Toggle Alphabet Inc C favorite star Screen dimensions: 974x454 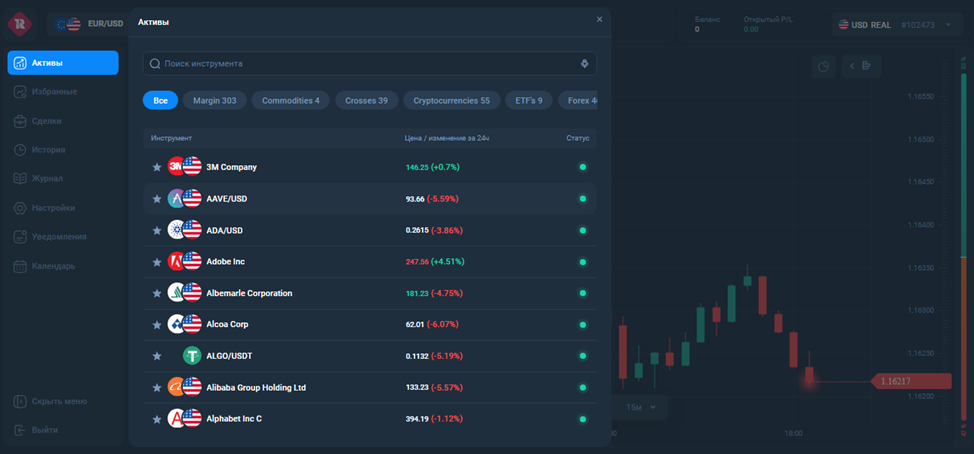tap(157, 419)
